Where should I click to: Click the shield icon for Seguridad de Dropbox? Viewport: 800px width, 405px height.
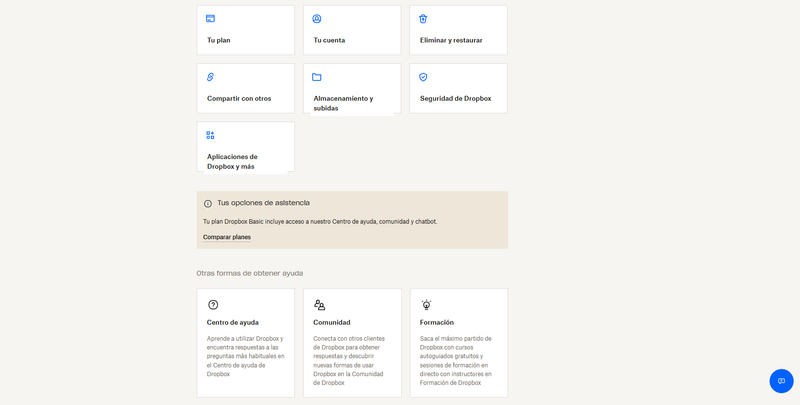click(x=423, y=77)
